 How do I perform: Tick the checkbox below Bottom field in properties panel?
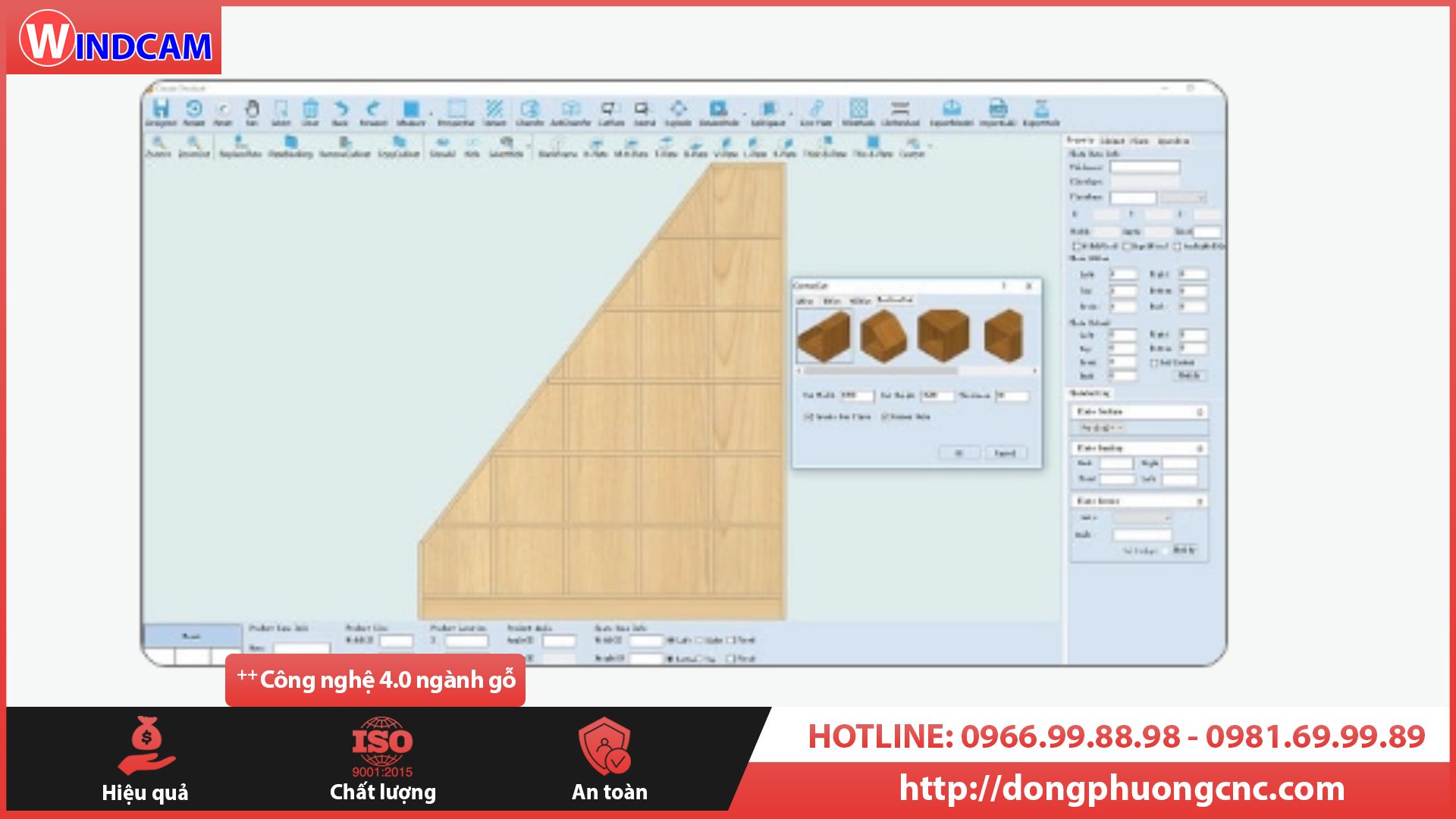click(1154, 363)
